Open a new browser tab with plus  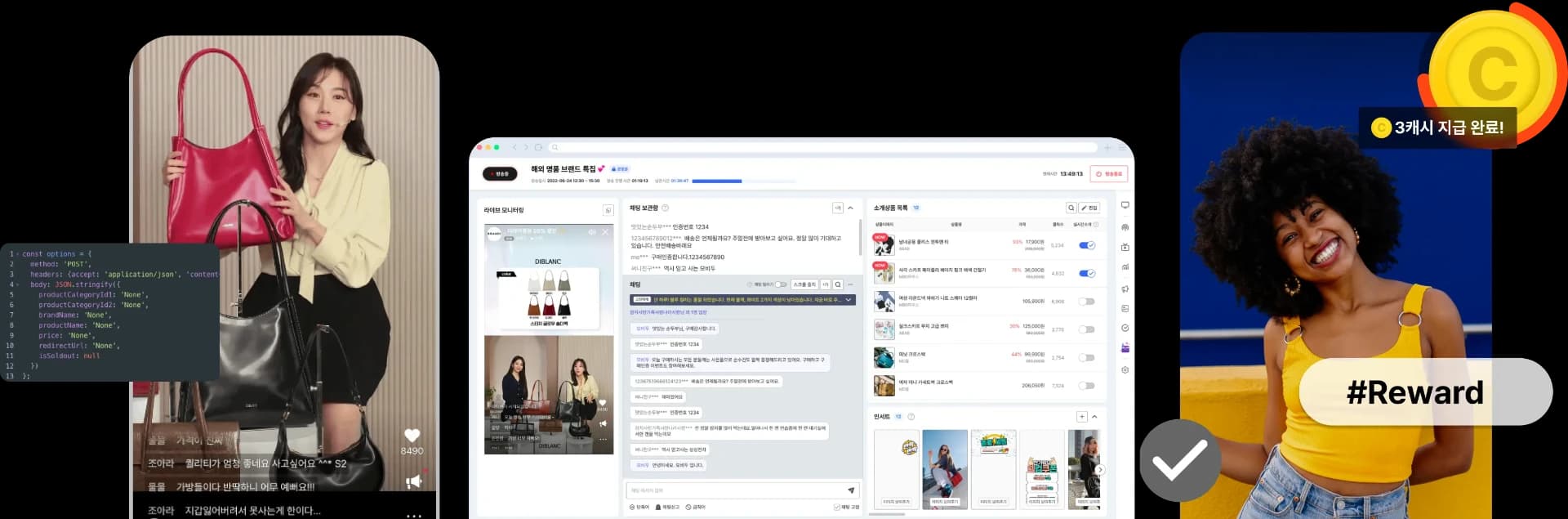[1107, 148]
